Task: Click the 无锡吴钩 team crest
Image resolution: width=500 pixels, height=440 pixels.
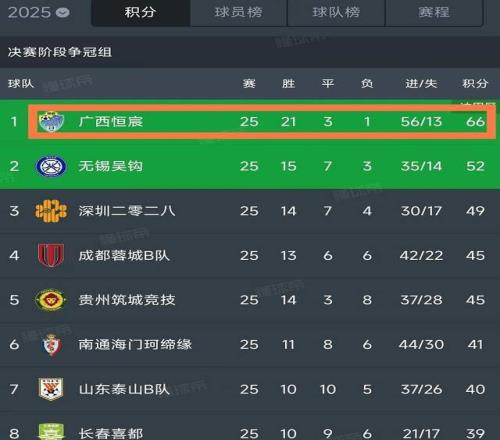Action: [x=51, y=166]
